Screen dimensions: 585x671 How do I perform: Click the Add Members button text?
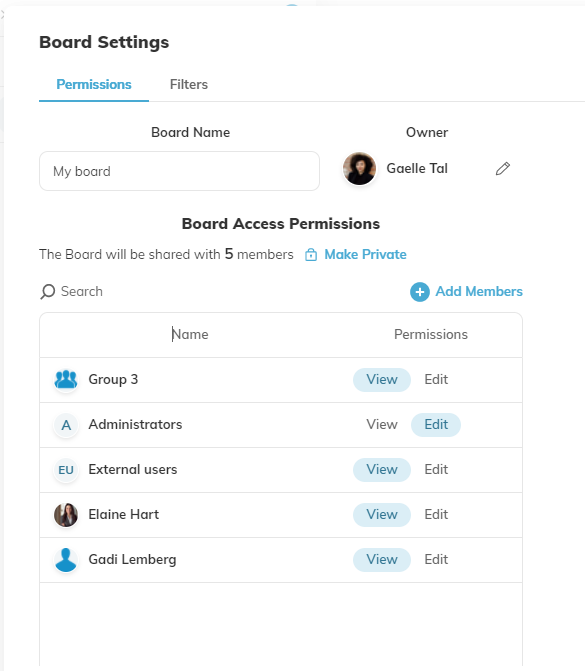pyautogui.click(x=479, y=291)
